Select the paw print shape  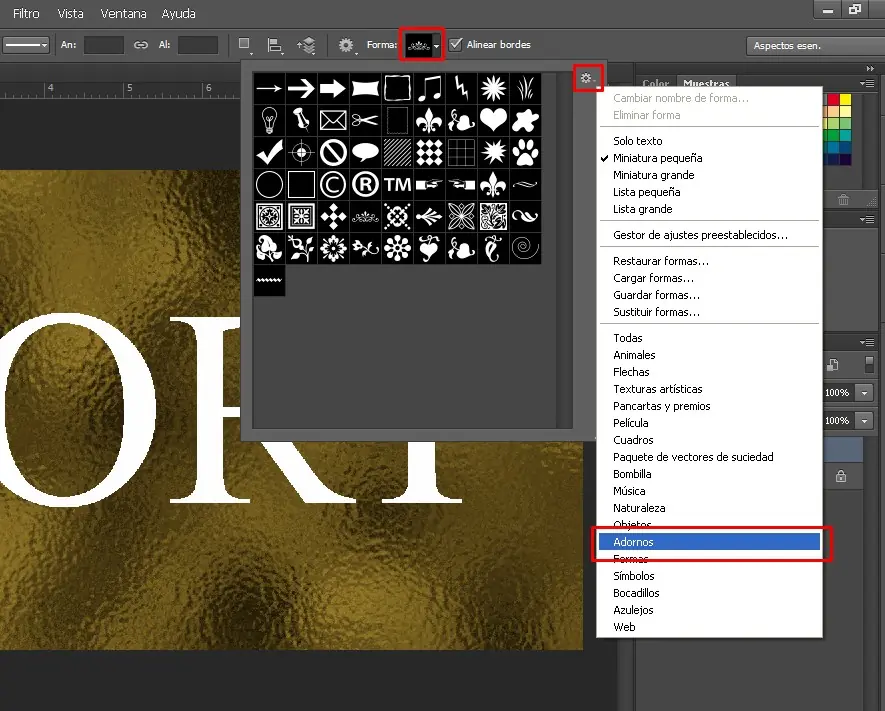pos(525,152)
